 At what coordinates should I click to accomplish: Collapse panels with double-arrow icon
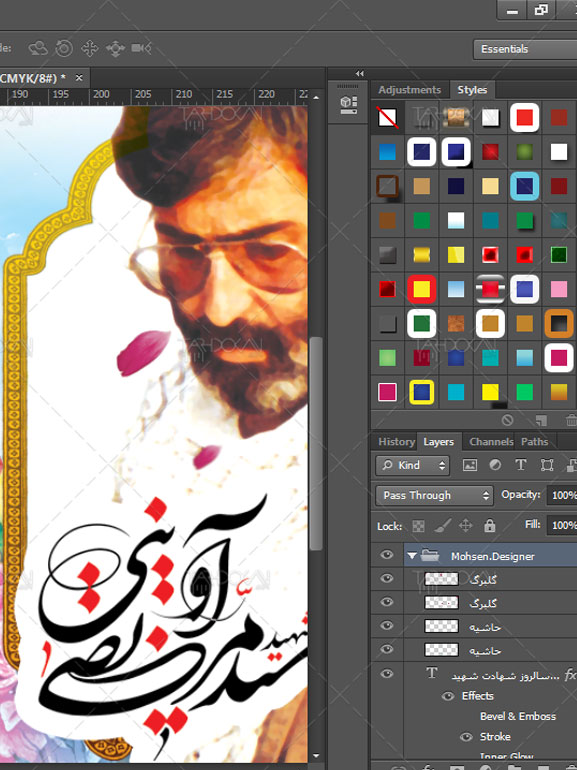point(360,73)
